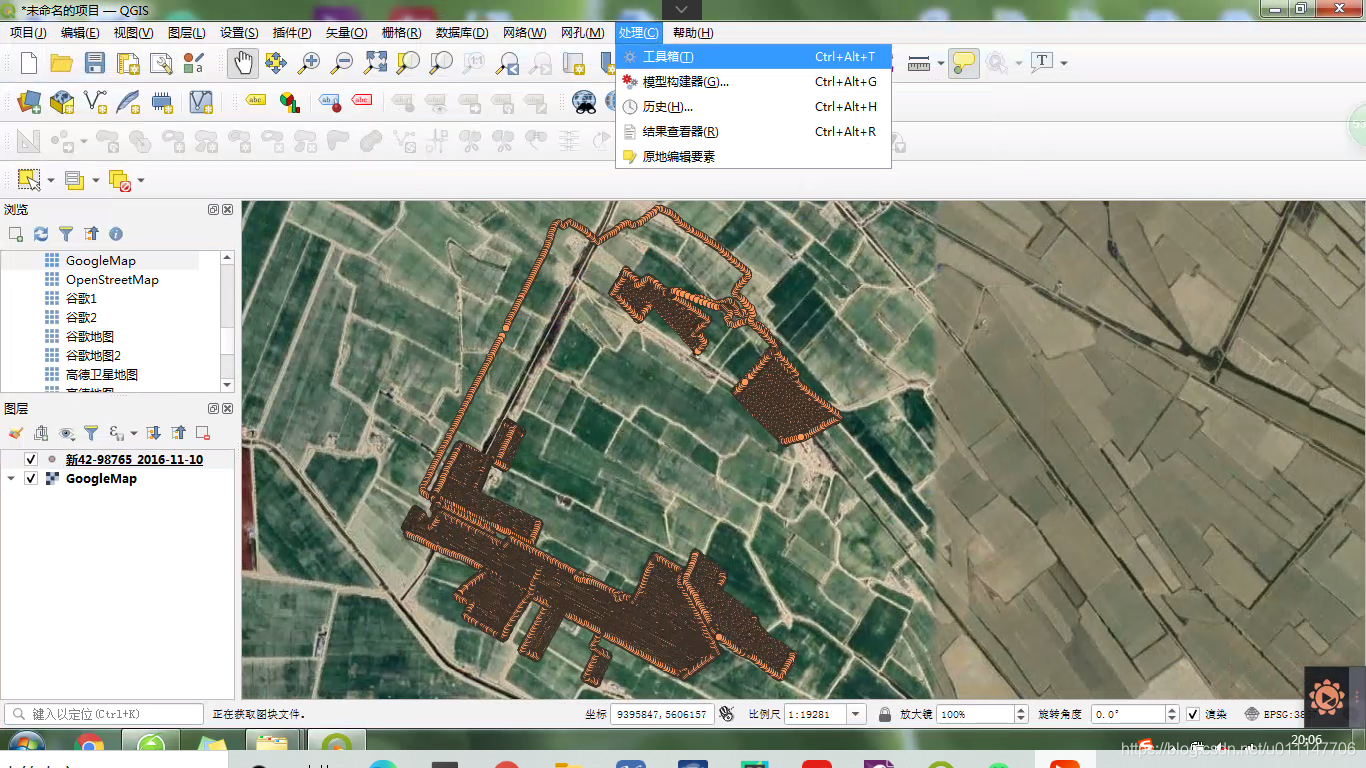Create a new project with the blank page icon
The width and height of the screenshot is (1366, 768).
(x=28, y=63)
